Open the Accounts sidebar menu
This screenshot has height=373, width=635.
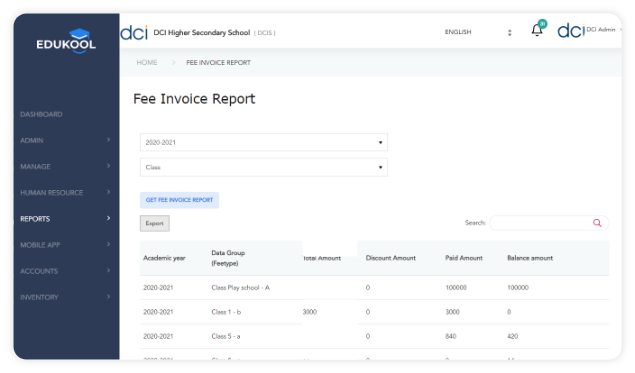[39, 271]
